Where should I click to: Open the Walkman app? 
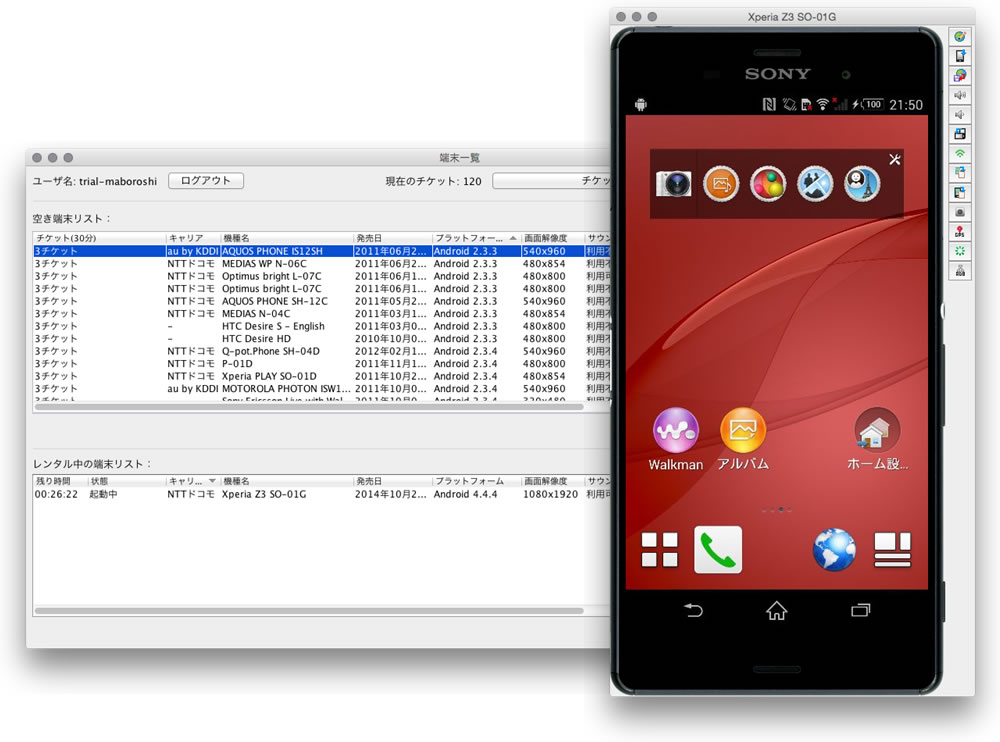[x=676, y=440]
